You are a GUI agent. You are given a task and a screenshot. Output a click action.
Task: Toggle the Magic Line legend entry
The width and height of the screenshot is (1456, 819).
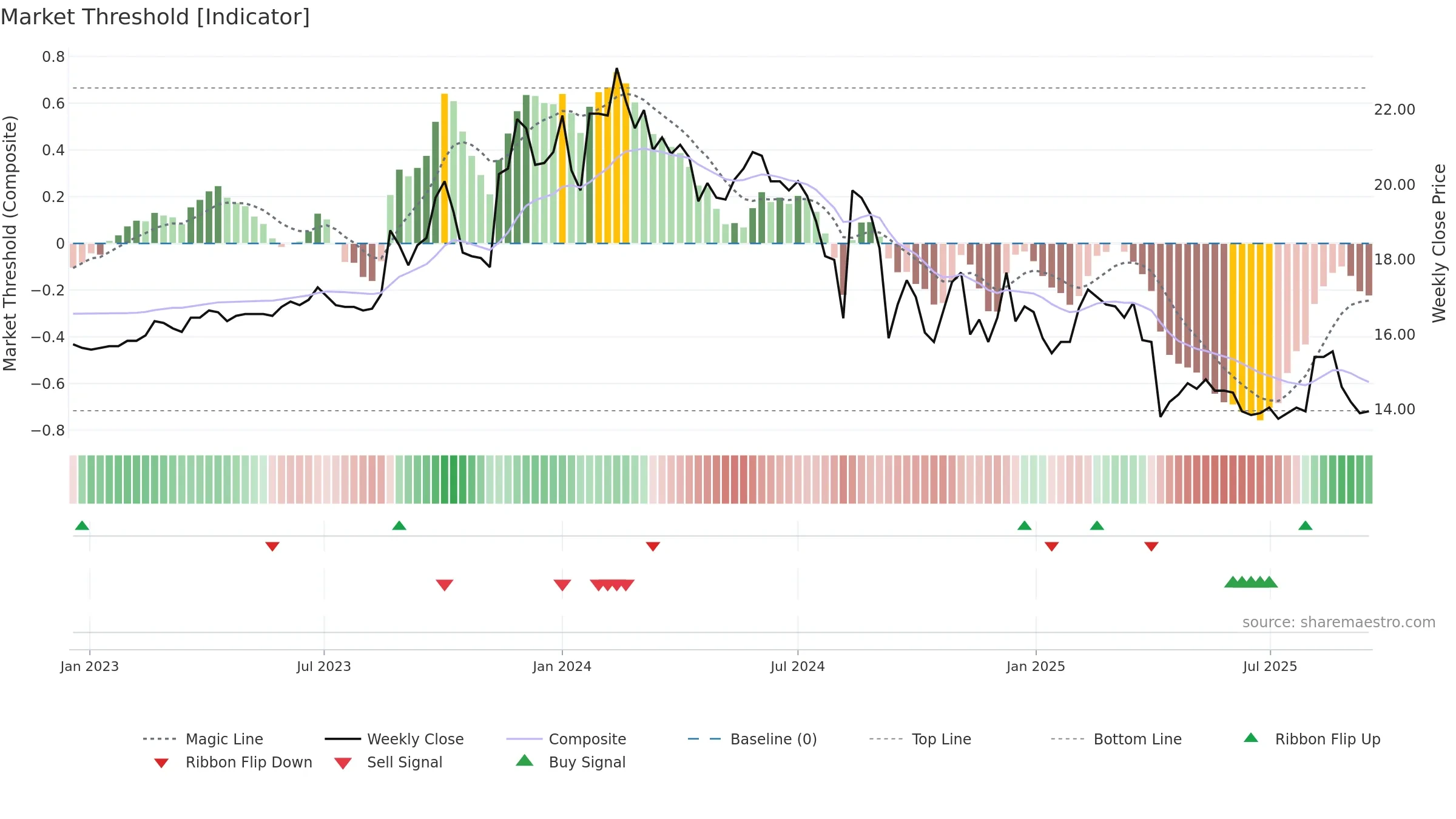point(203,739)
